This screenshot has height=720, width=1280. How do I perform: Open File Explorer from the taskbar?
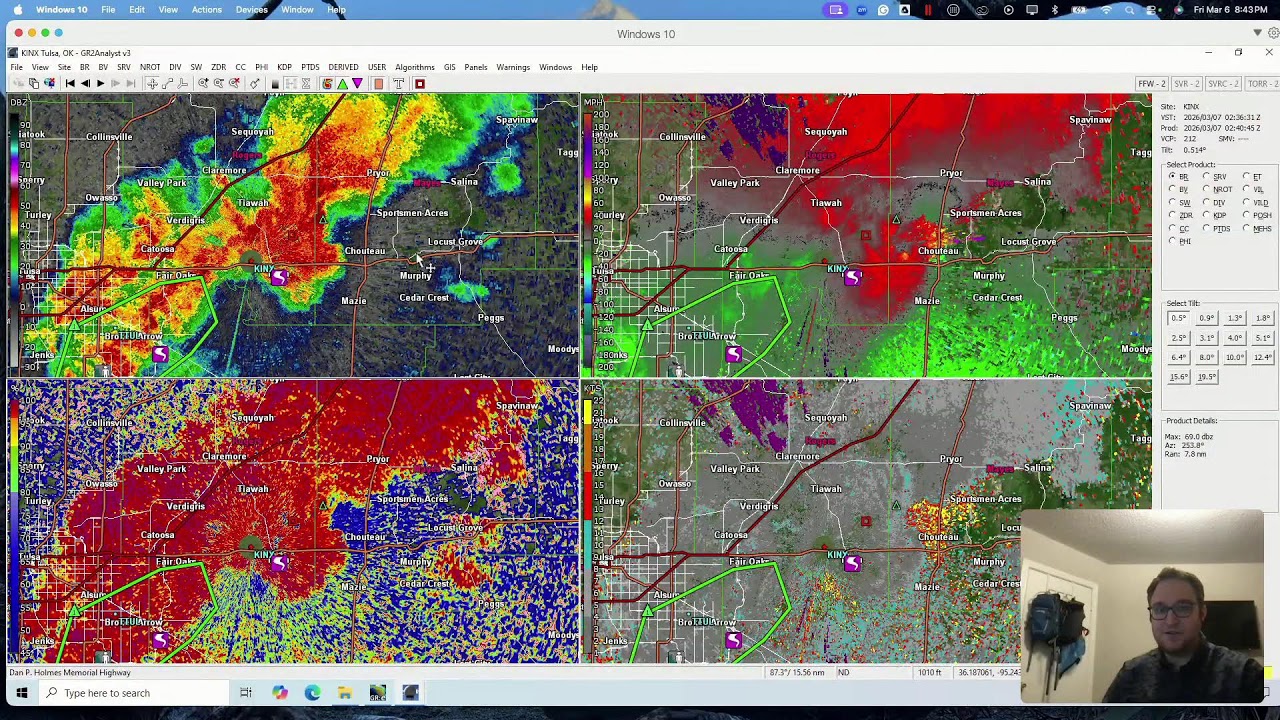pyautogui.click(x=344, y=693)
